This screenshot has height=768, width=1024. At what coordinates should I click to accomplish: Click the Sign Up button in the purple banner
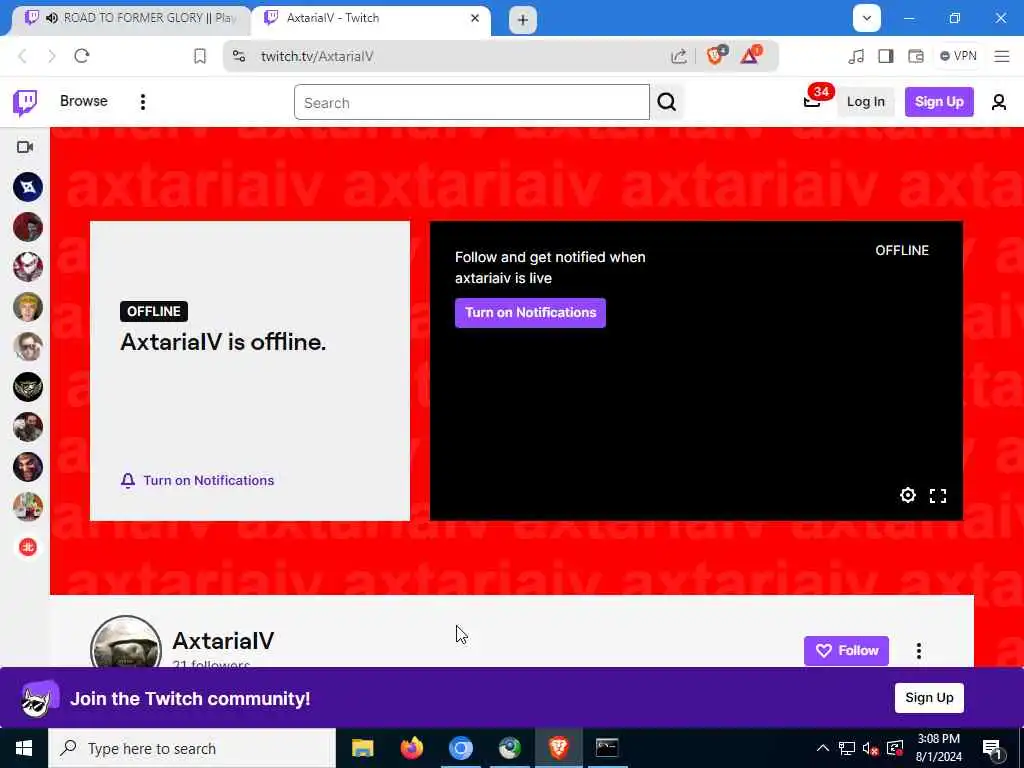coord(929,697)
